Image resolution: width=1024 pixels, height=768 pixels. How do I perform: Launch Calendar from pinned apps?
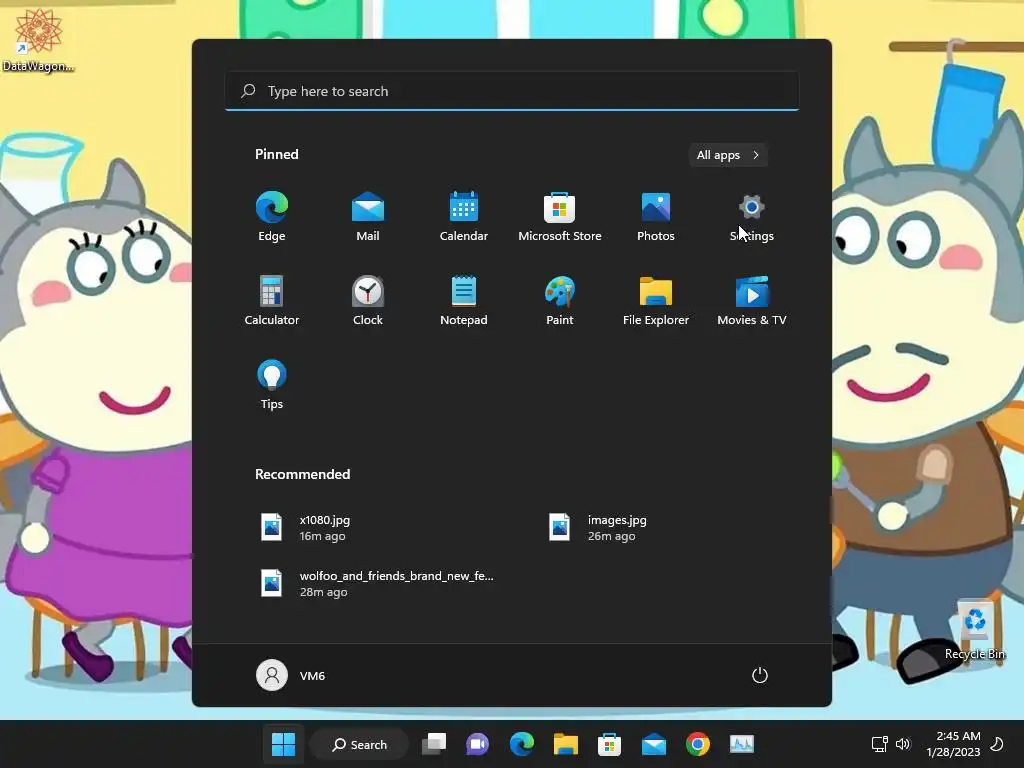(464, 217)
